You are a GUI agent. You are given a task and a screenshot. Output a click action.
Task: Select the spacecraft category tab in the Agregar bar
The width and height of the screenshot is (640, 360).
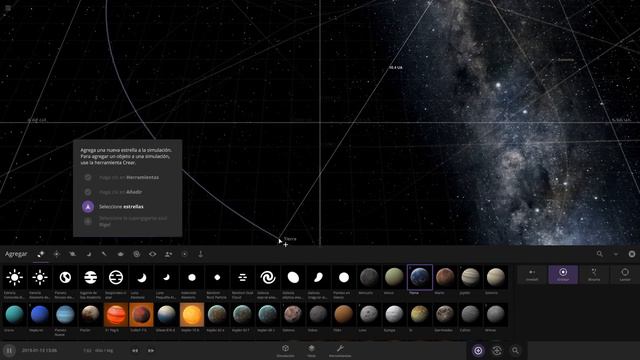(120, 254)
